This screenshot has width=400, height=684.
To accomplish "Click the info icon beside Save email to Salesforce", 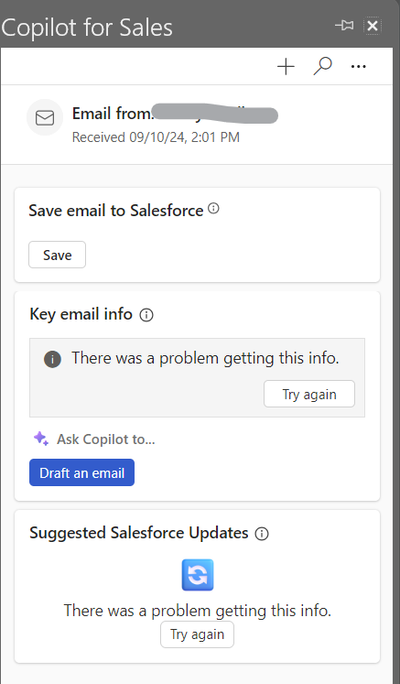I will (213, 209).
